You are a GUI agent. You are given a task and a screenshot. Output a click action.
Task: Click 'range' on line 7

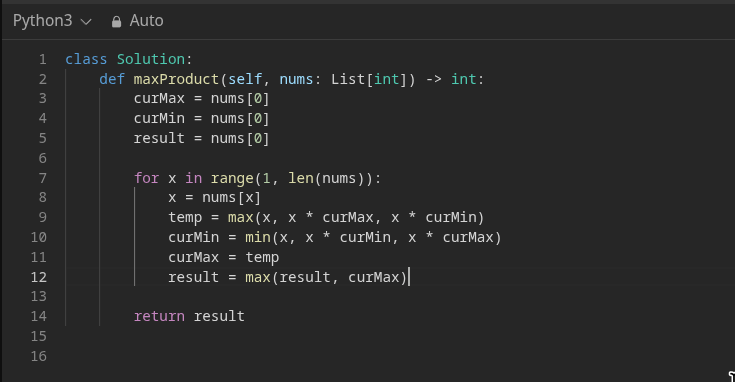232,179
